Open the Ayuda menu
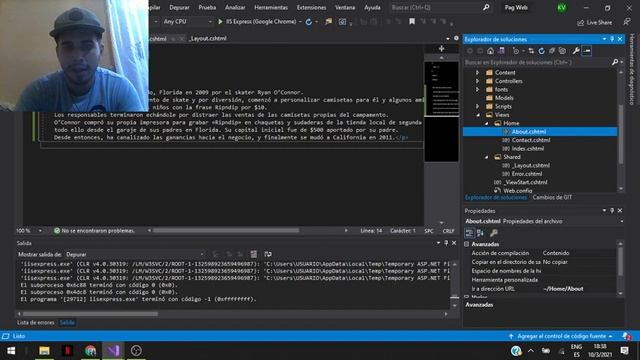Image resolution: width=640 pixels, height=360 pixels. click(372, 7)
